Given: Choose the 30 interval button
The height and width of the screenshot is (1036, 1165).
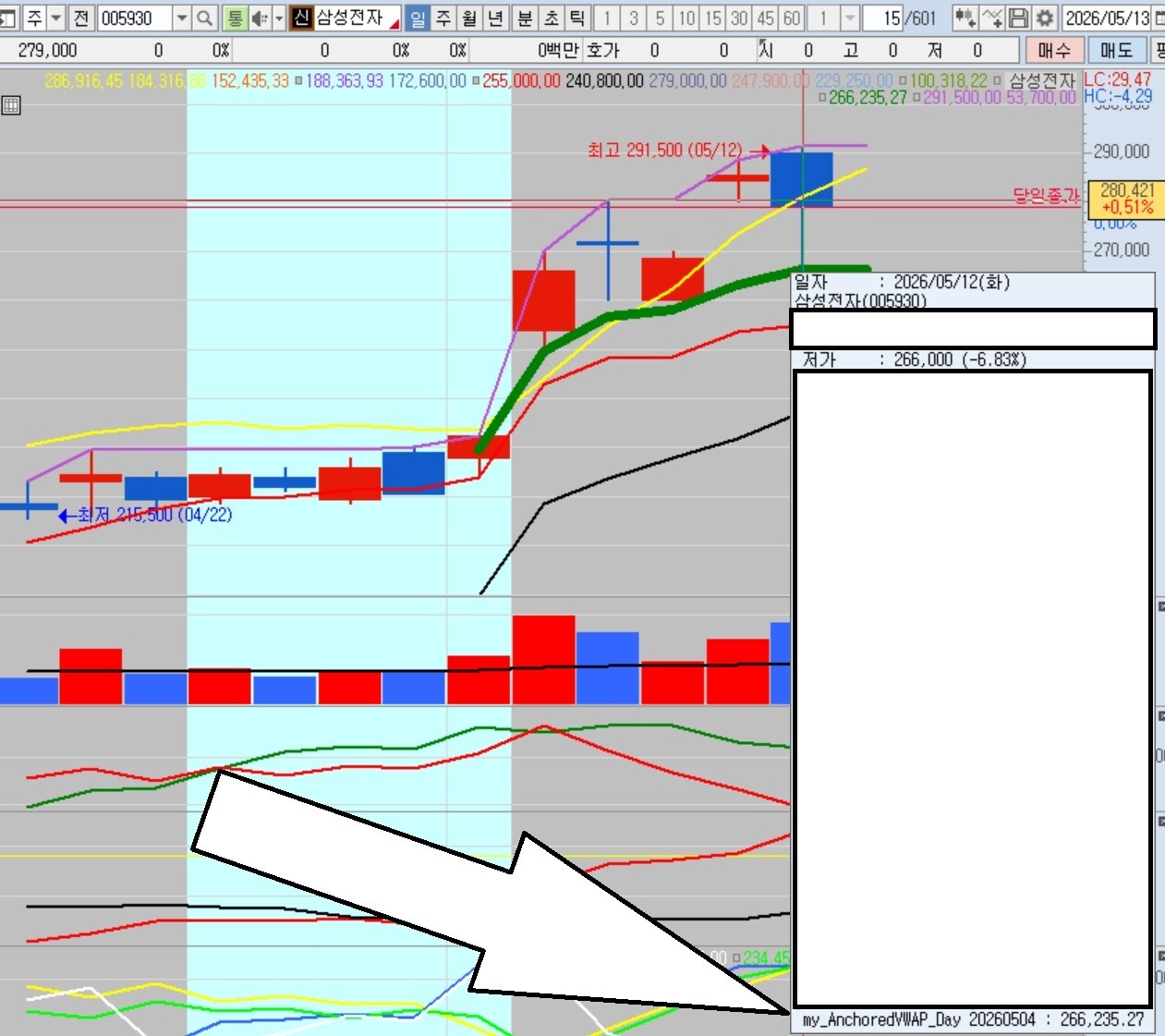Looking at the screenshot, I should 739,18.
